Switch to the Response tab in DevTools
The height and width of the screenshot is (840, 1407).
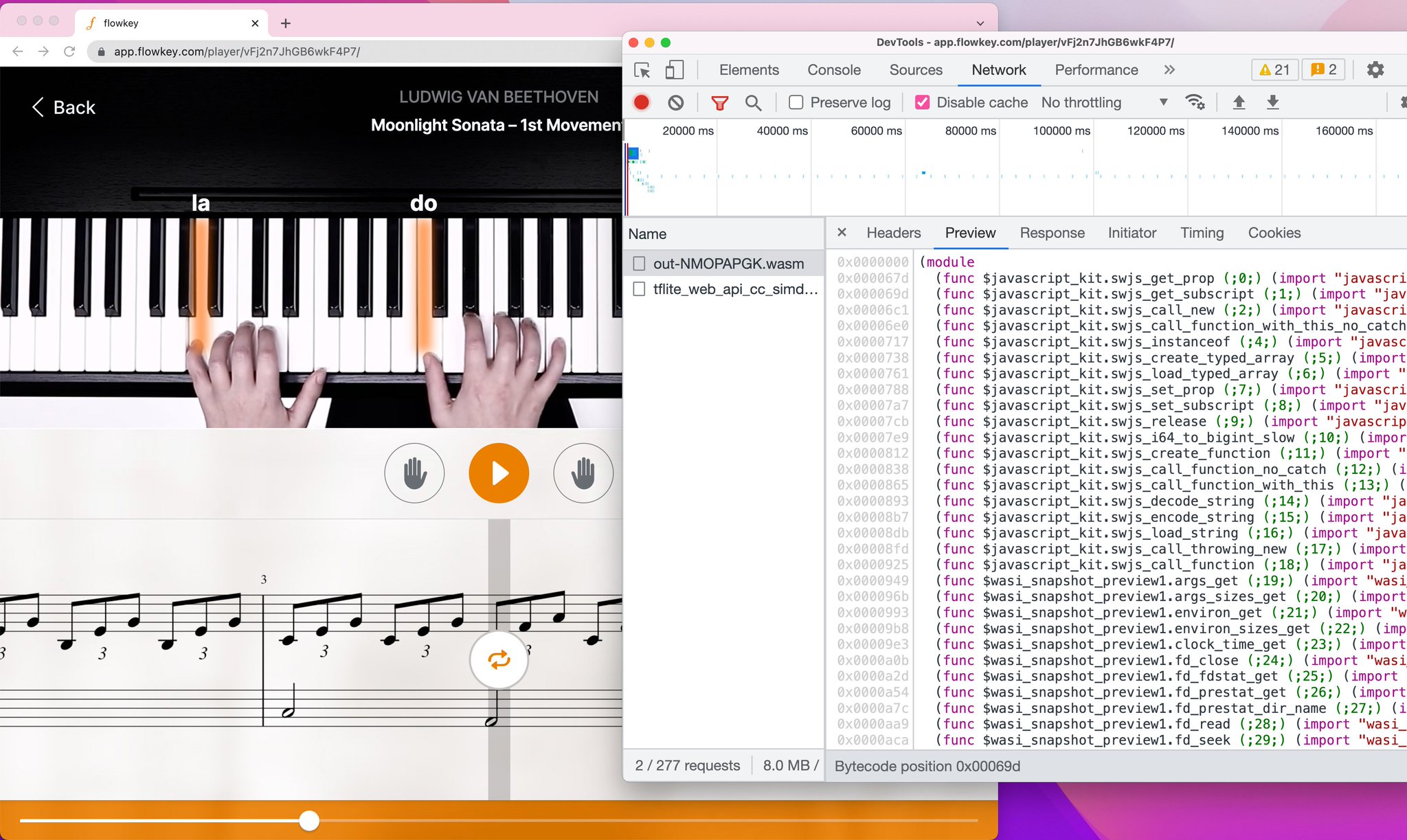point(1051,232)
